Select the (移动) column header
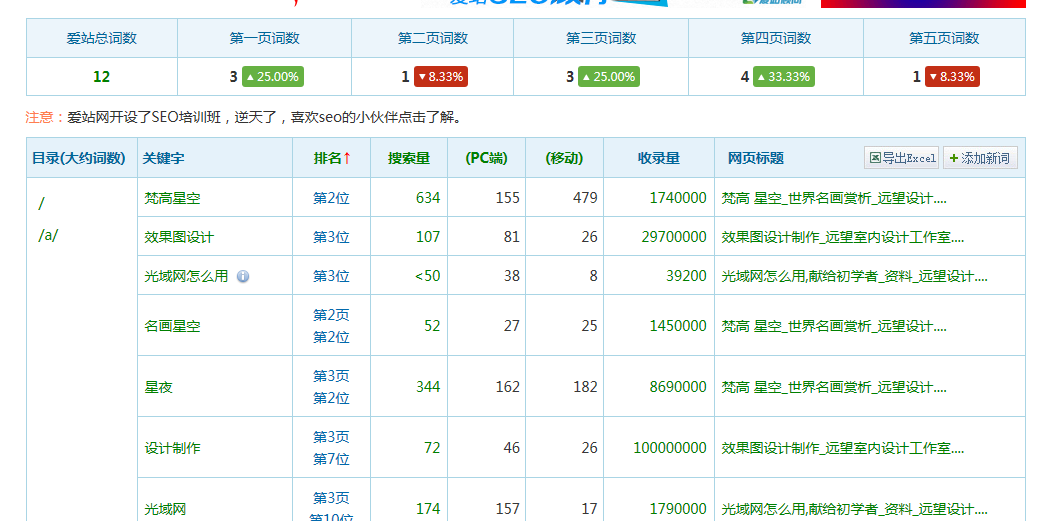 tap(564, 158)
